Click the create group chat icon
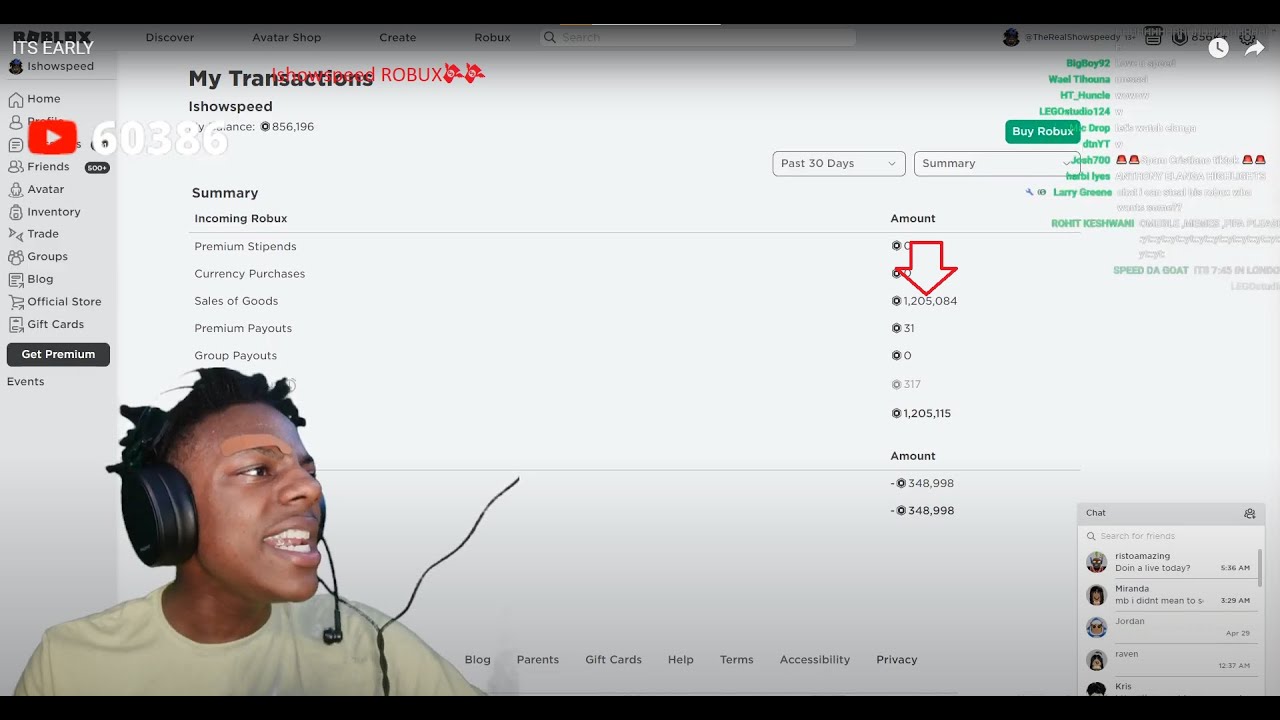1280x720 pixels. (x=1250, y=513)
